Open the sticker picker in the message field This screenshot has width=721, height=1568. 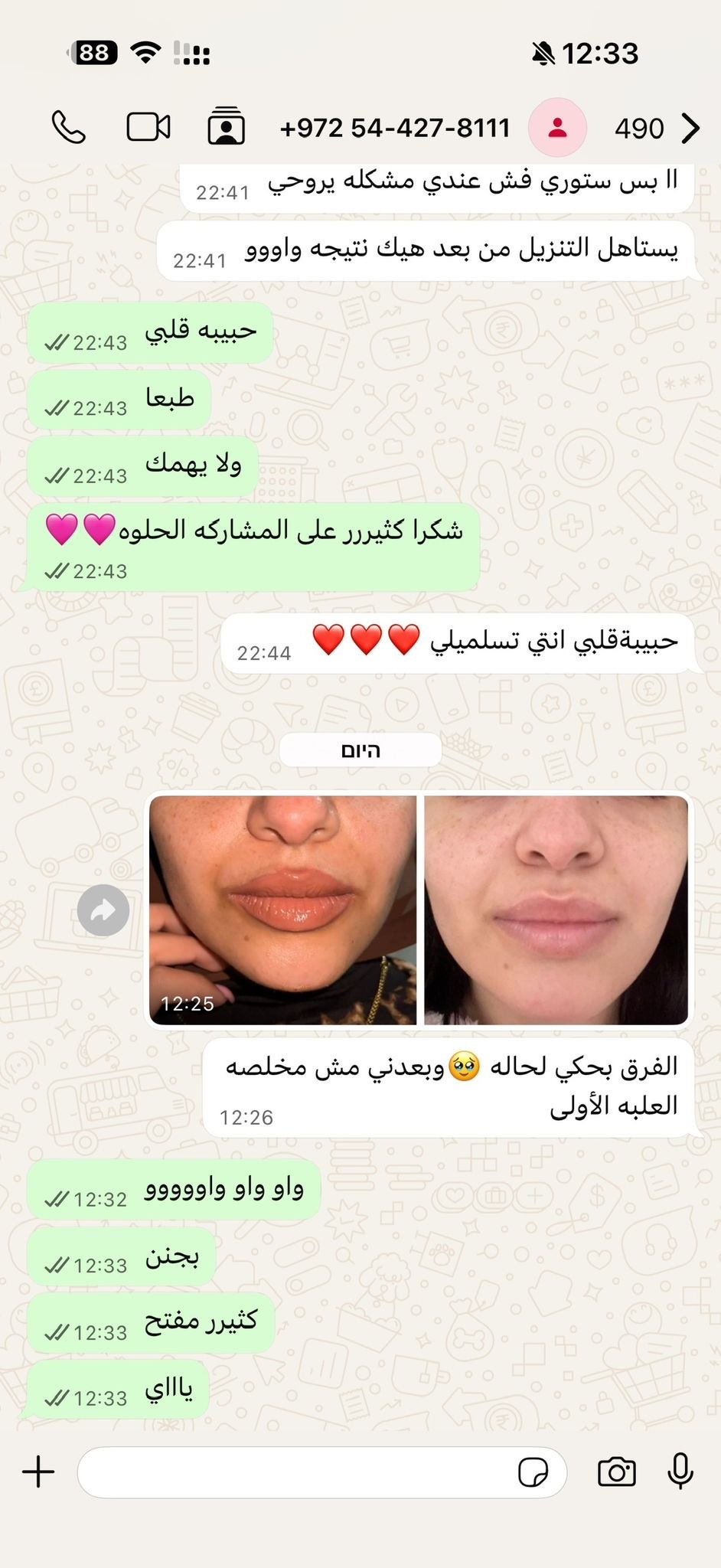tap(533, 1472)
